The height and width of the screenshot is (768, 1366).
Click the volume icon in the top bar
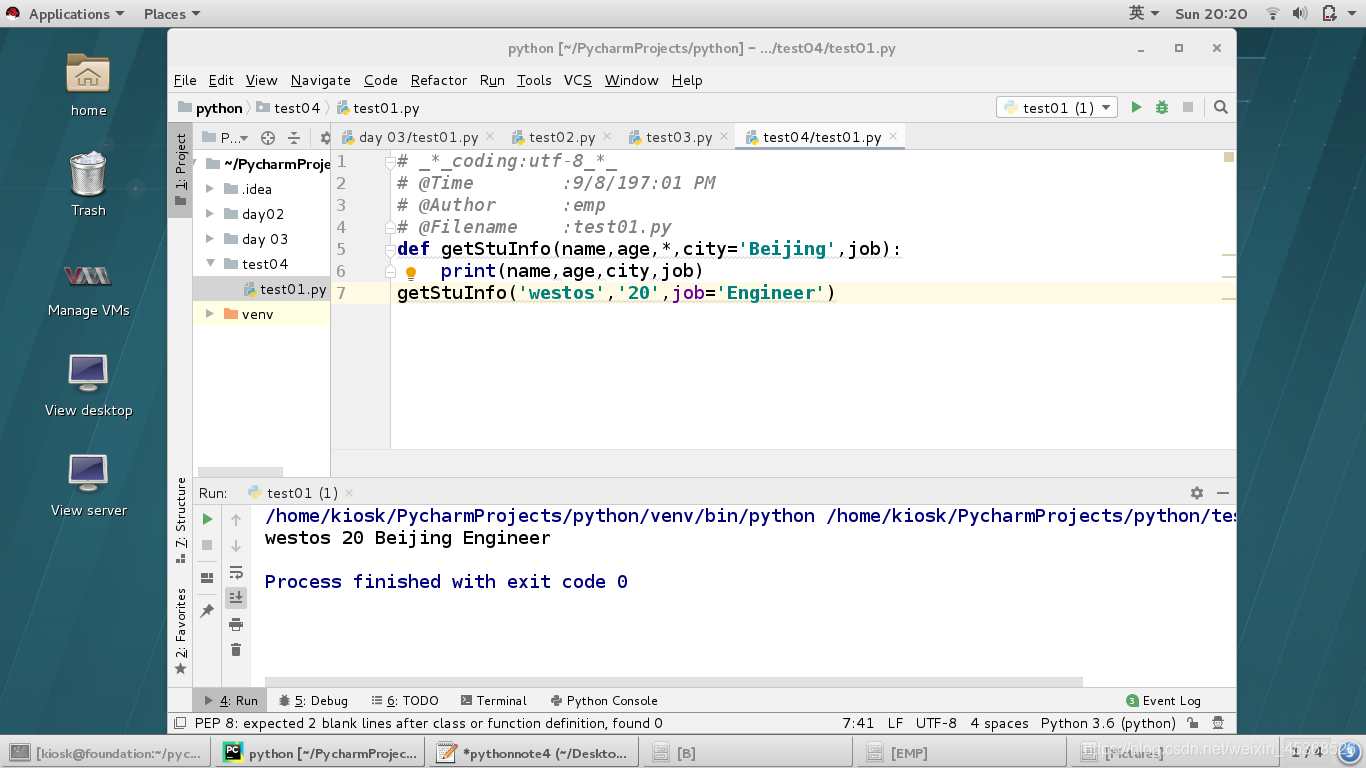[1300, 14]
